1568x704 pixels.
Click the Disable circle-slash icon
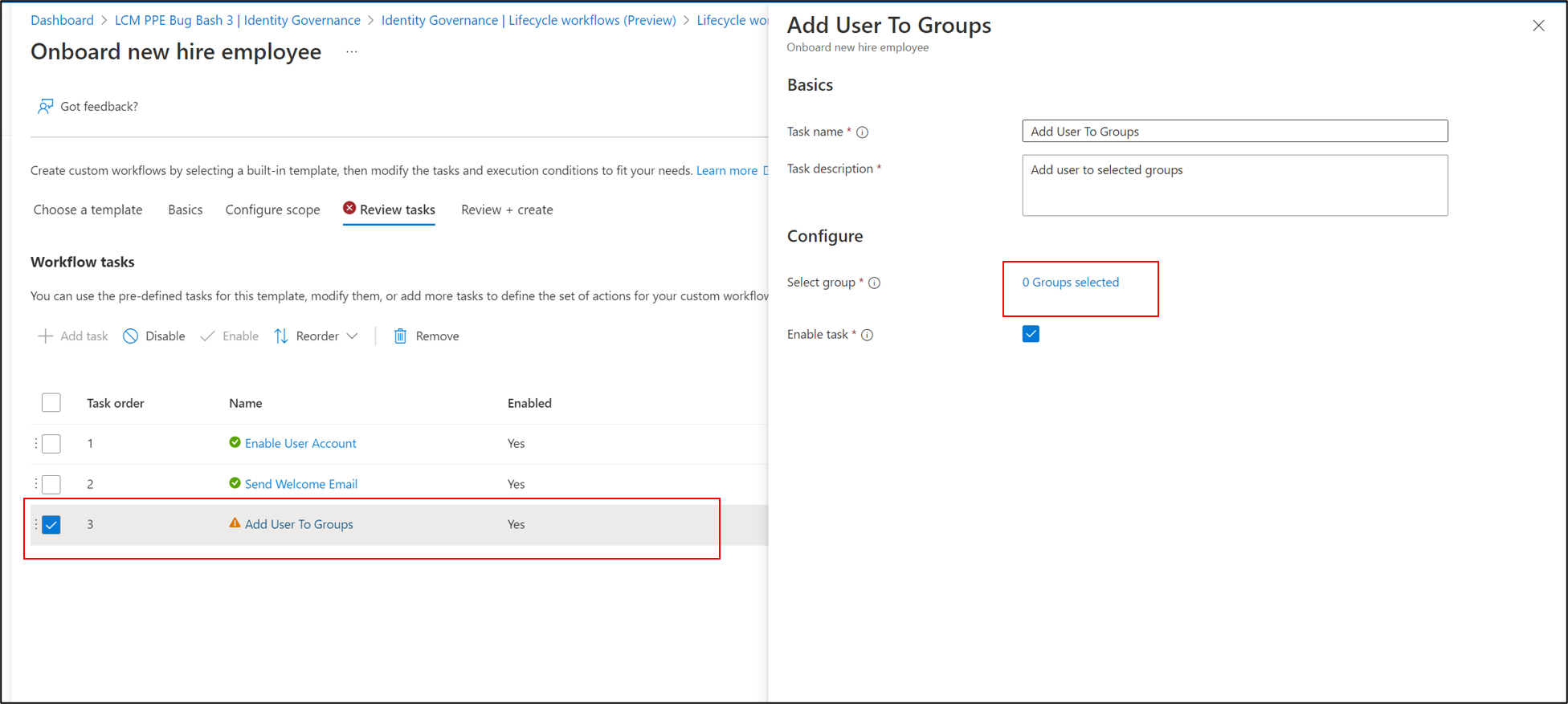point(130,336)
